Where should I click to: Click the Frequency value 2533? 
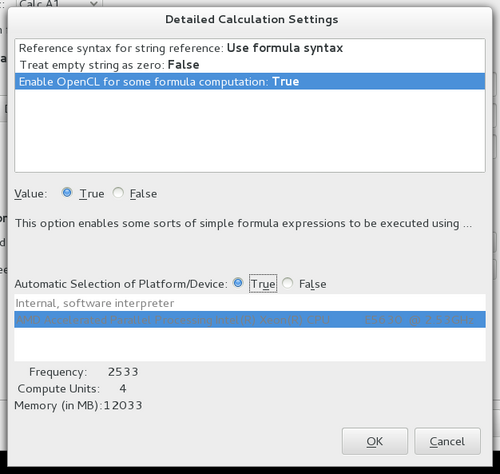pos(123,372)
